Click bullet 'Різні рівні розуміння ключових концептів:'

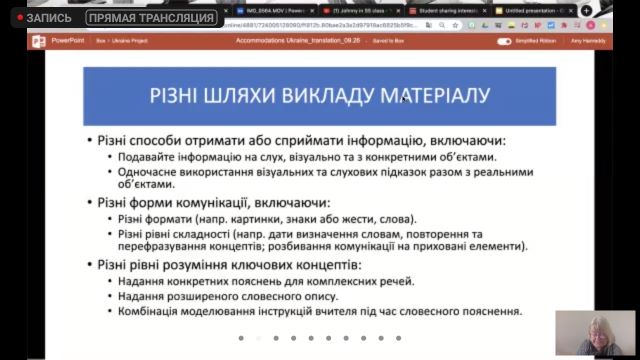coord(229,265)
